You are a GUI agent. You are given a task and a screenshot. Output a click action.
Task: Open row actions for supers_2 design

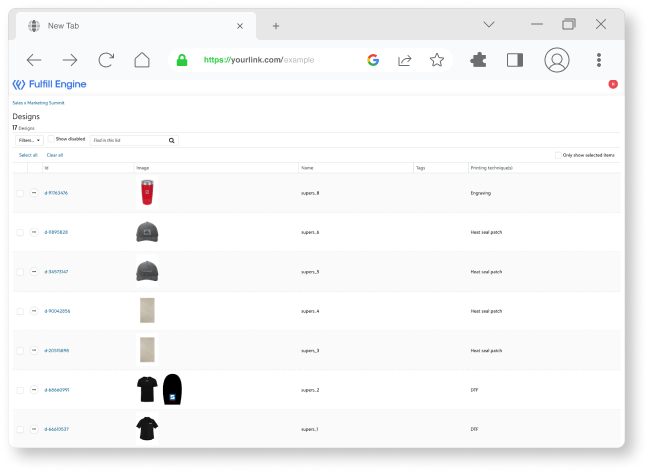point(34,390)
